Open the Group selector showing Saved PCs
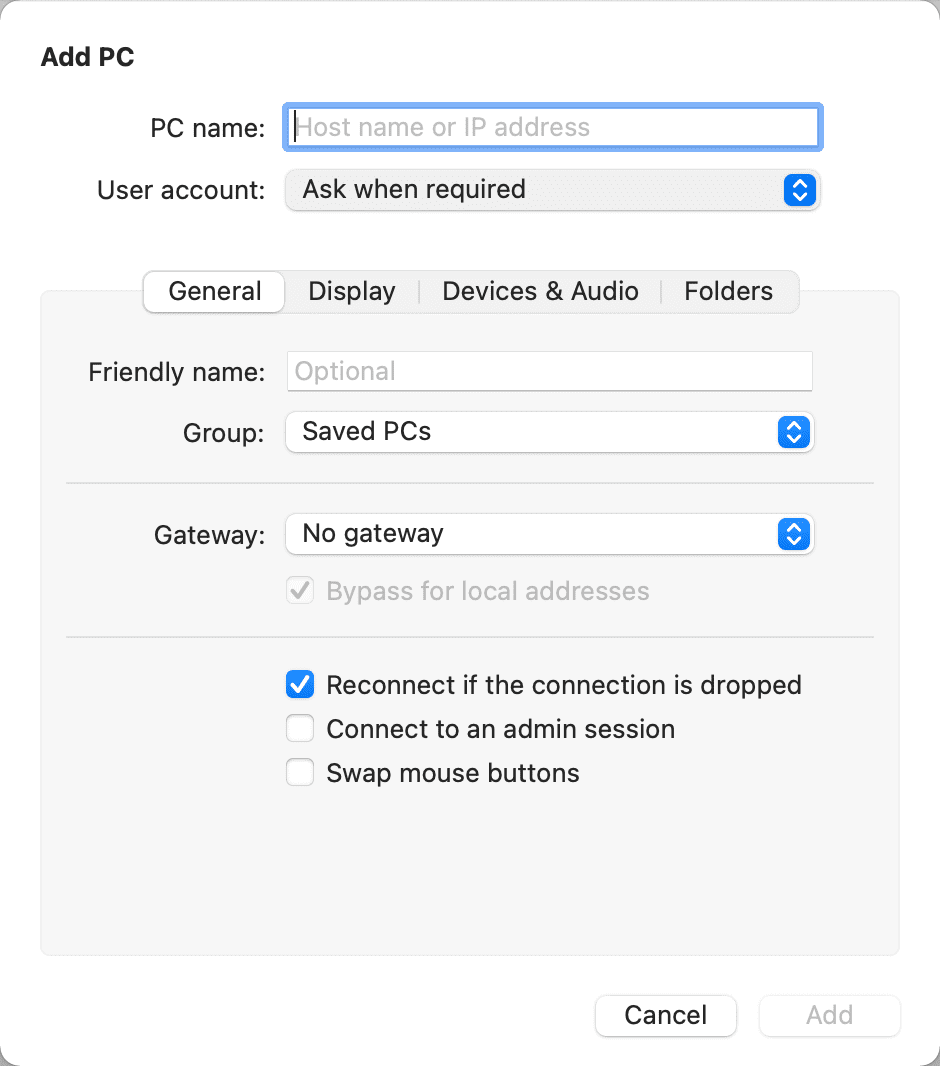The image size is (940, 1066). tap(550, 432)
